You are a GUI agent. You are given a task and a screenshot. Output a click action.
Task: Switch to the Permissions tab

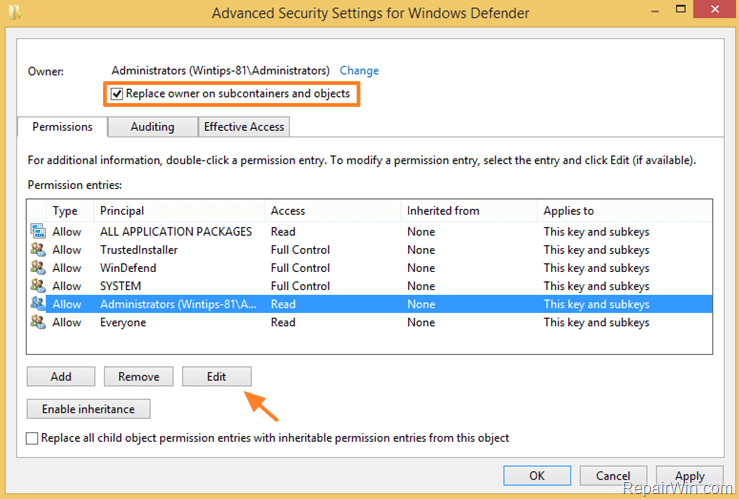(x=62, y=127)
